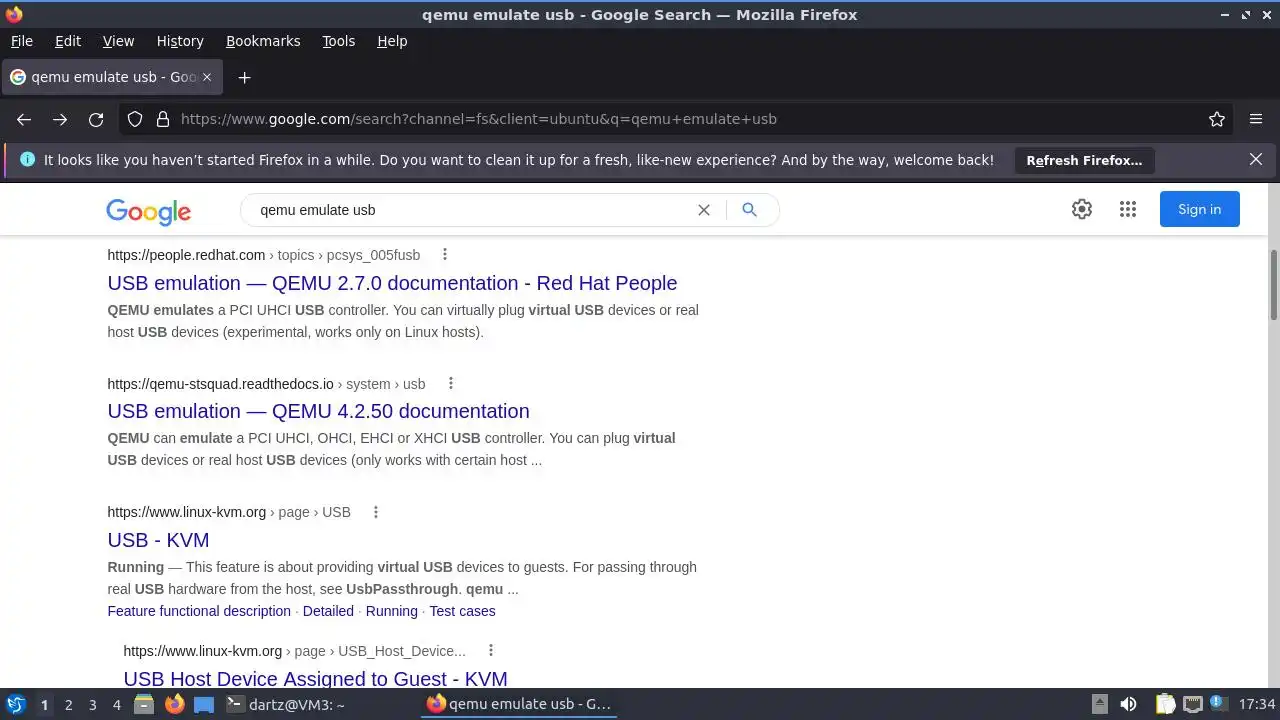The width and height of the screenshot is (1280, 720).
Task: Launch file manager from taskbar
Action: [x=144, y=704]
